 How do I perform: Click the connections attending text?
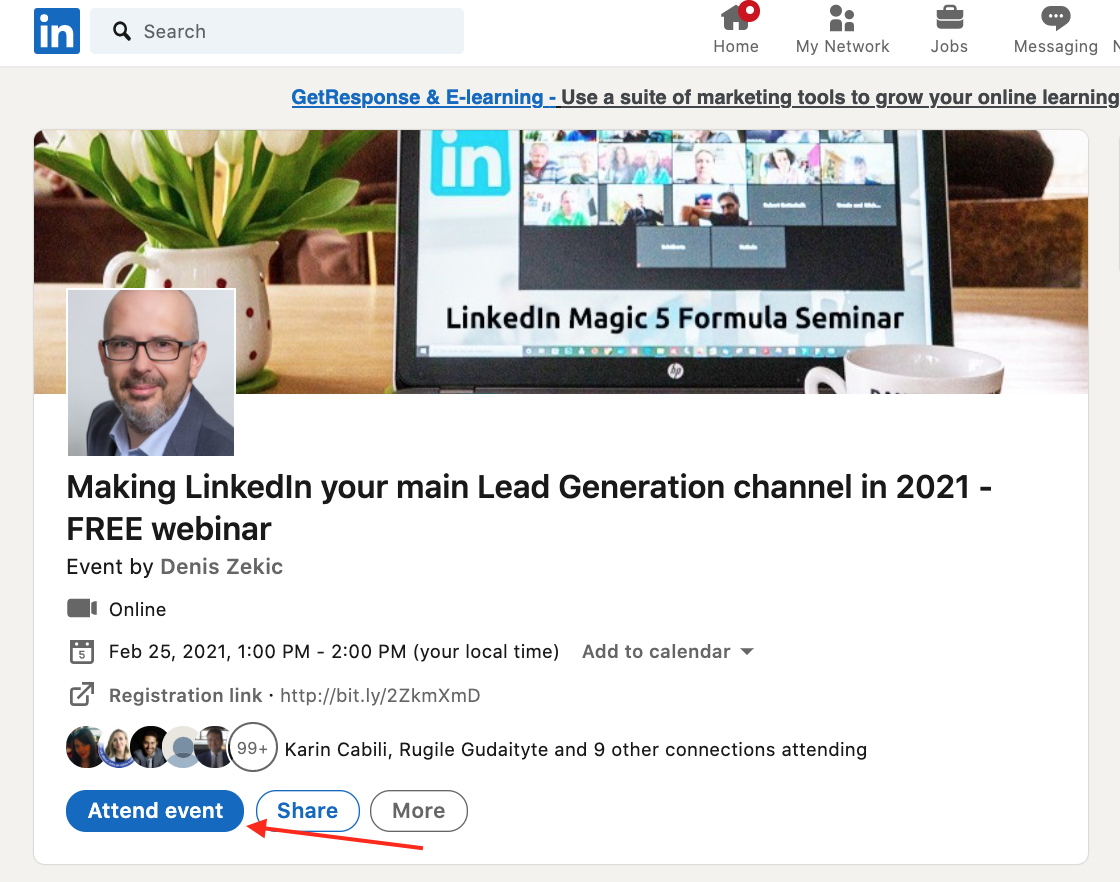point(576,749)
